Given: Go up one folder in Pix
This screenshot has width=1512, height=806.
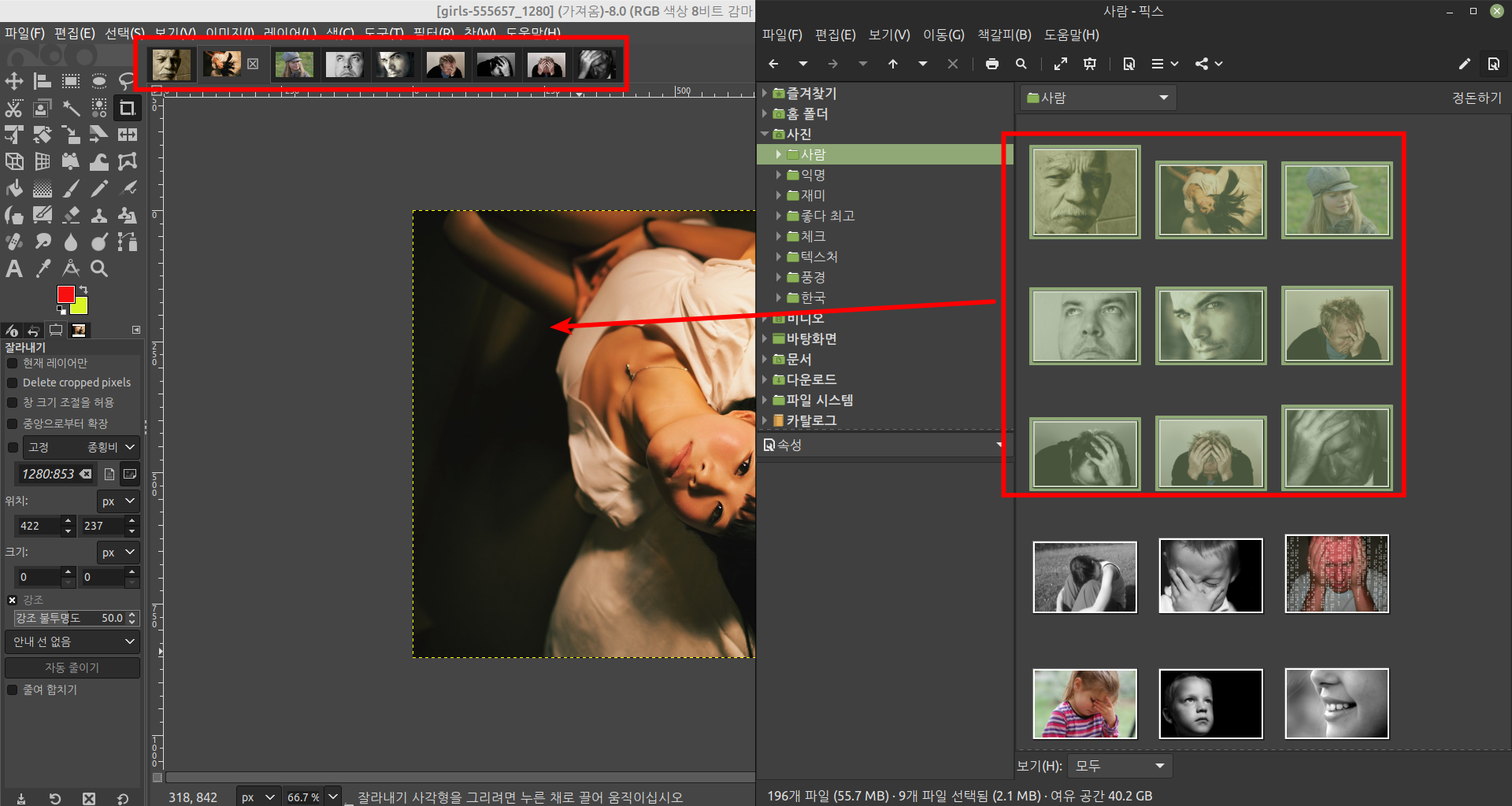Looking at the screenshot, I should (893, 64).
